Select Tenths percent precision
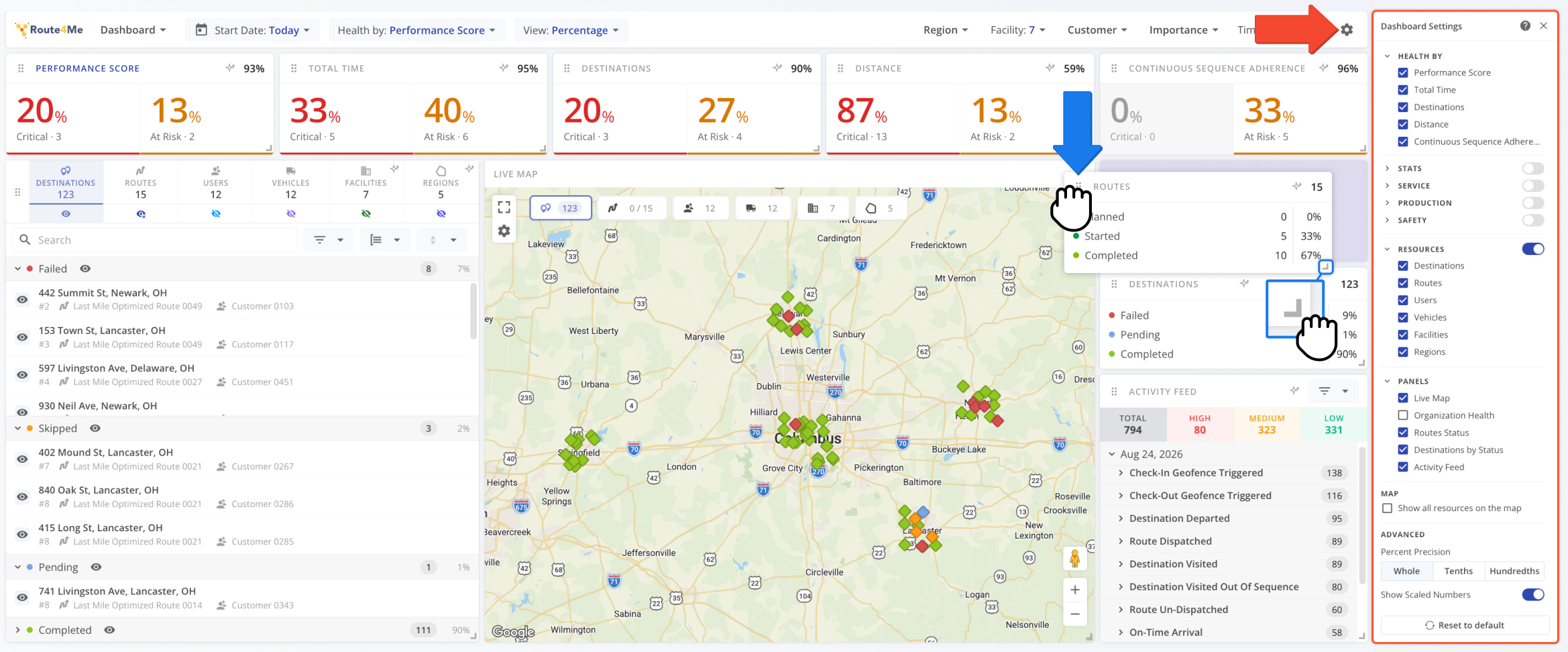 click(1459, 571)
